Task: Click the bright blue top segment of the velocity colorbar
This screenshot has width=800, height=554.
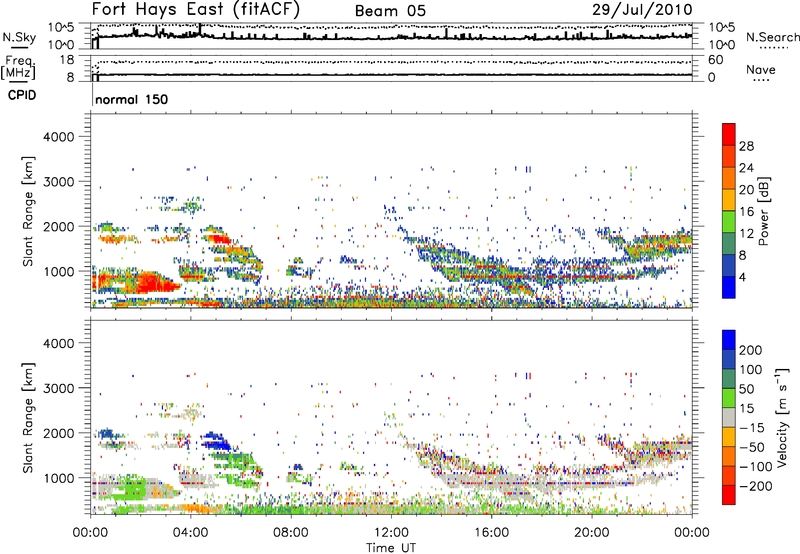Action: pyautogui.click(x=729, y=340)
